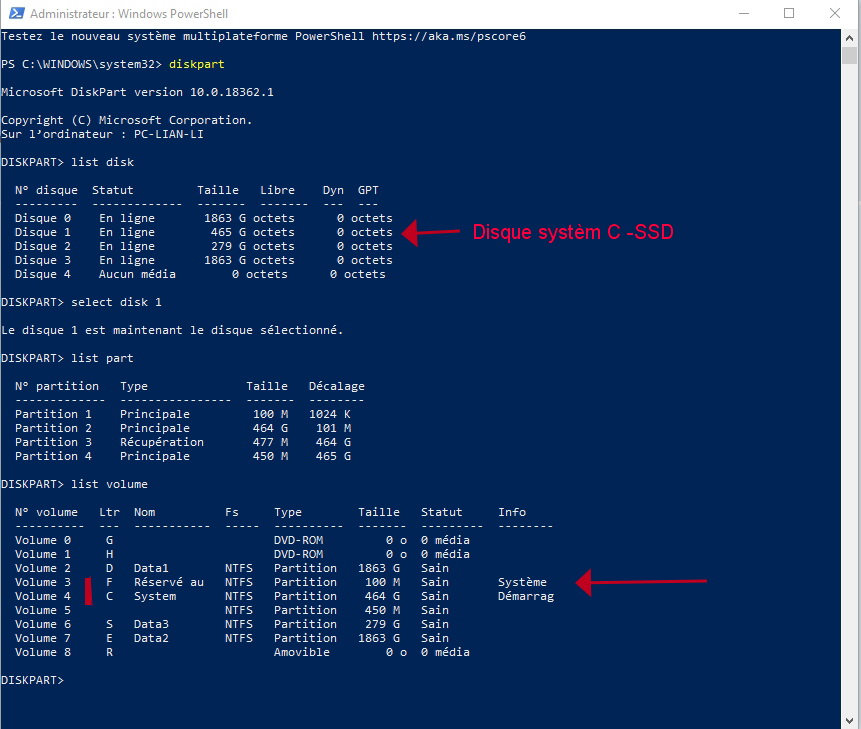Click the 'Amovible' volume type
The width and height of the screenshot is (861, 729).
click(302, 652)
